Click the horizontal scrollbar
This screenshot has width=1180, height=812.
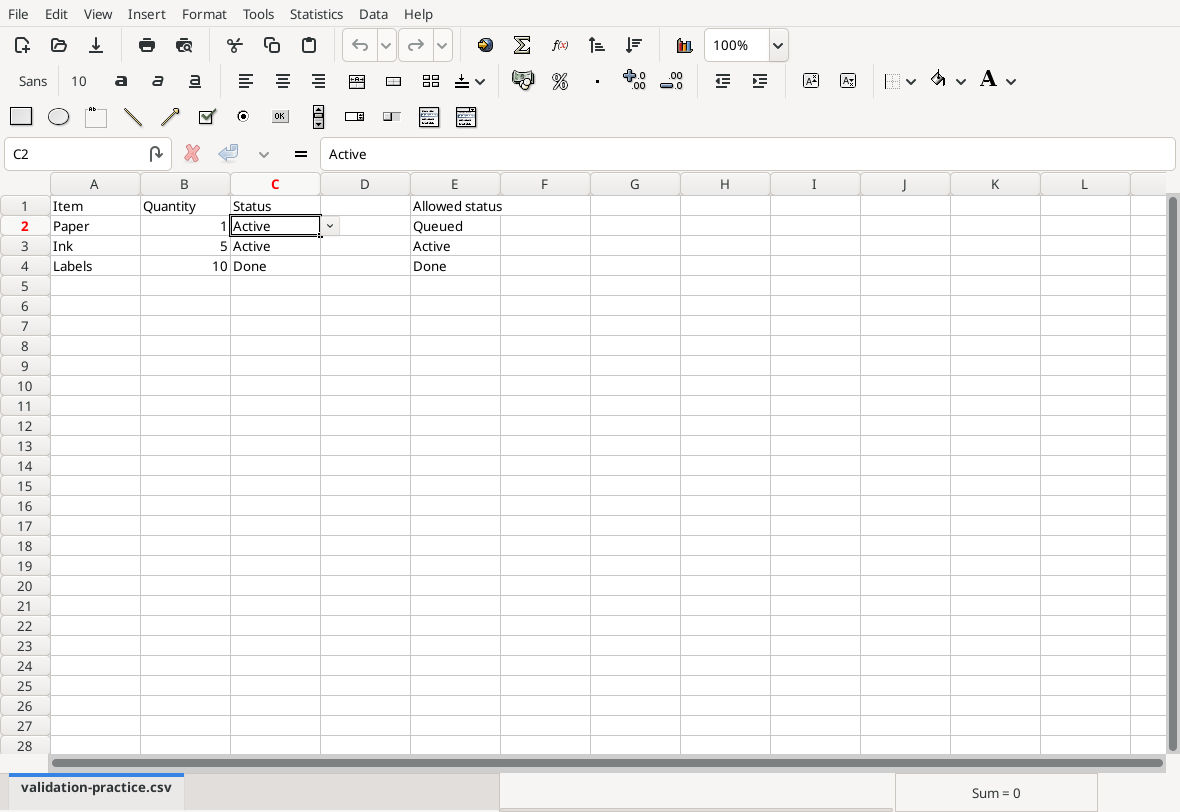[607, 763]
